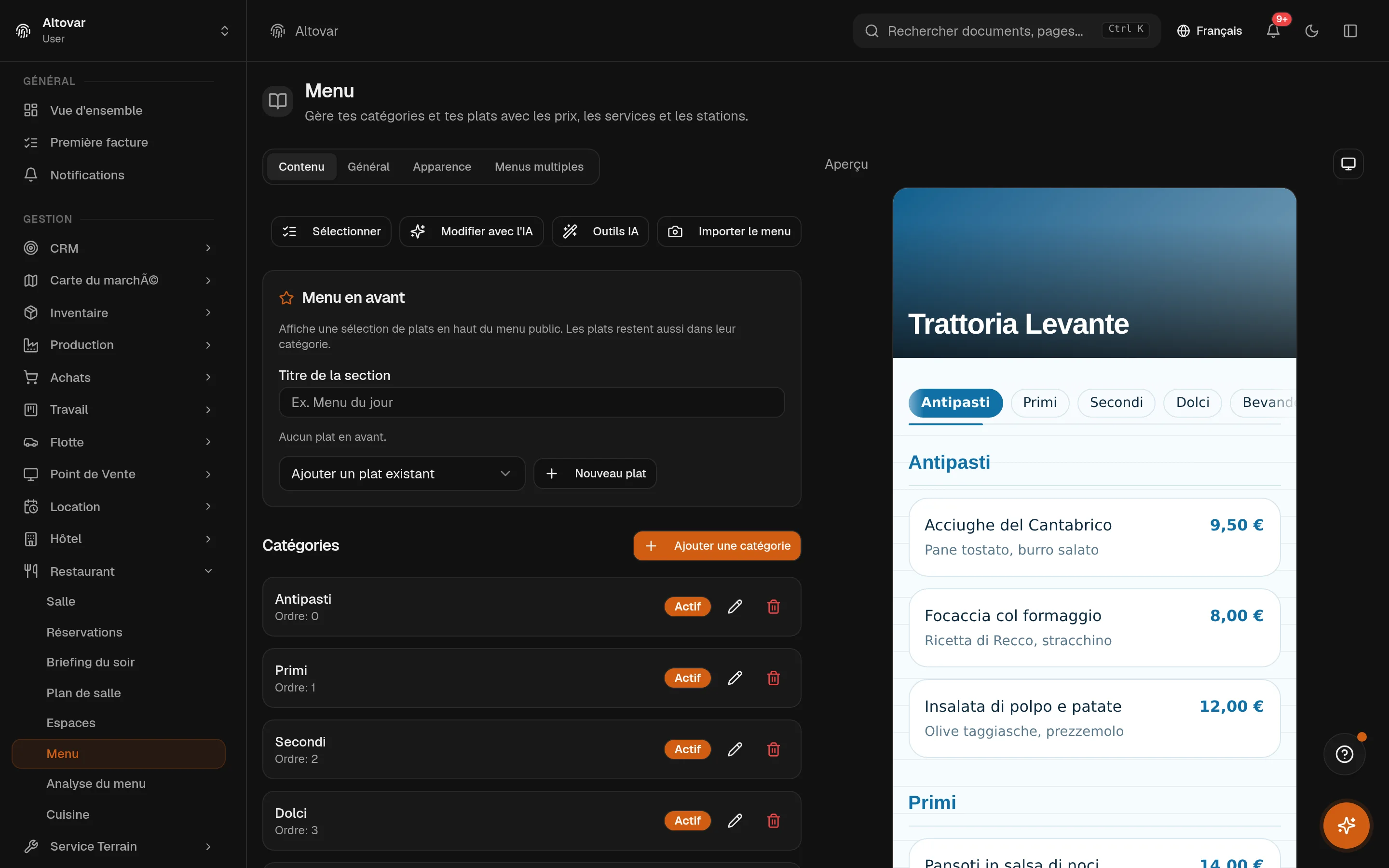Image resolution: width=1389 pixels, height=868 pixels.
Task: Edit the Antipasti category with the pencil
Action: [x=735, y=606]
